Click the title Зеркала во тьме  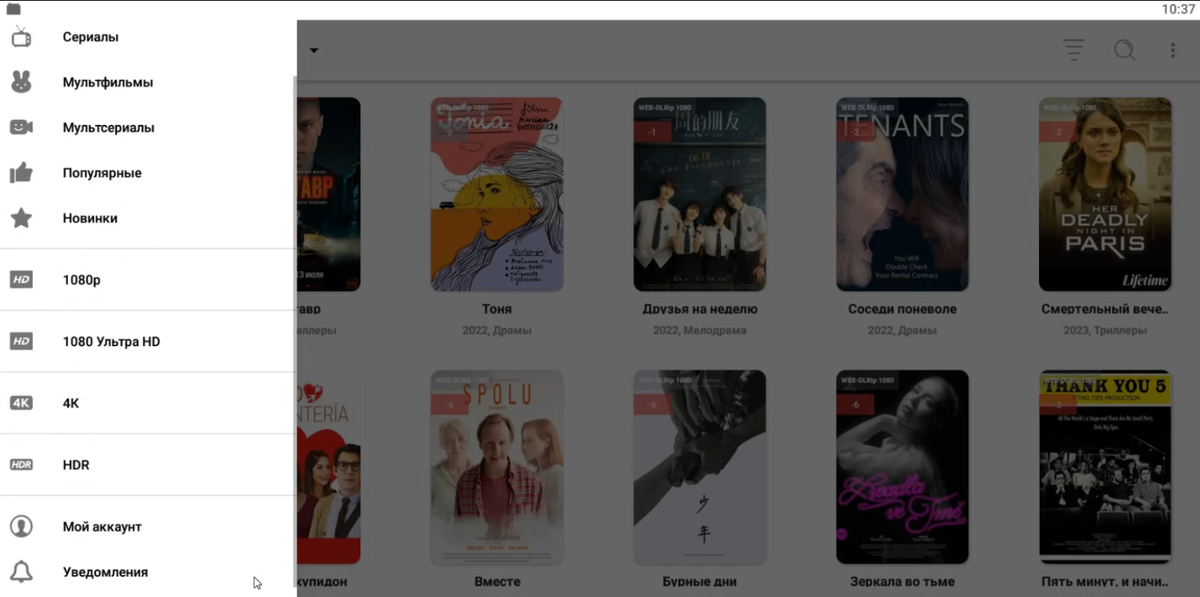tap(902, 582)
